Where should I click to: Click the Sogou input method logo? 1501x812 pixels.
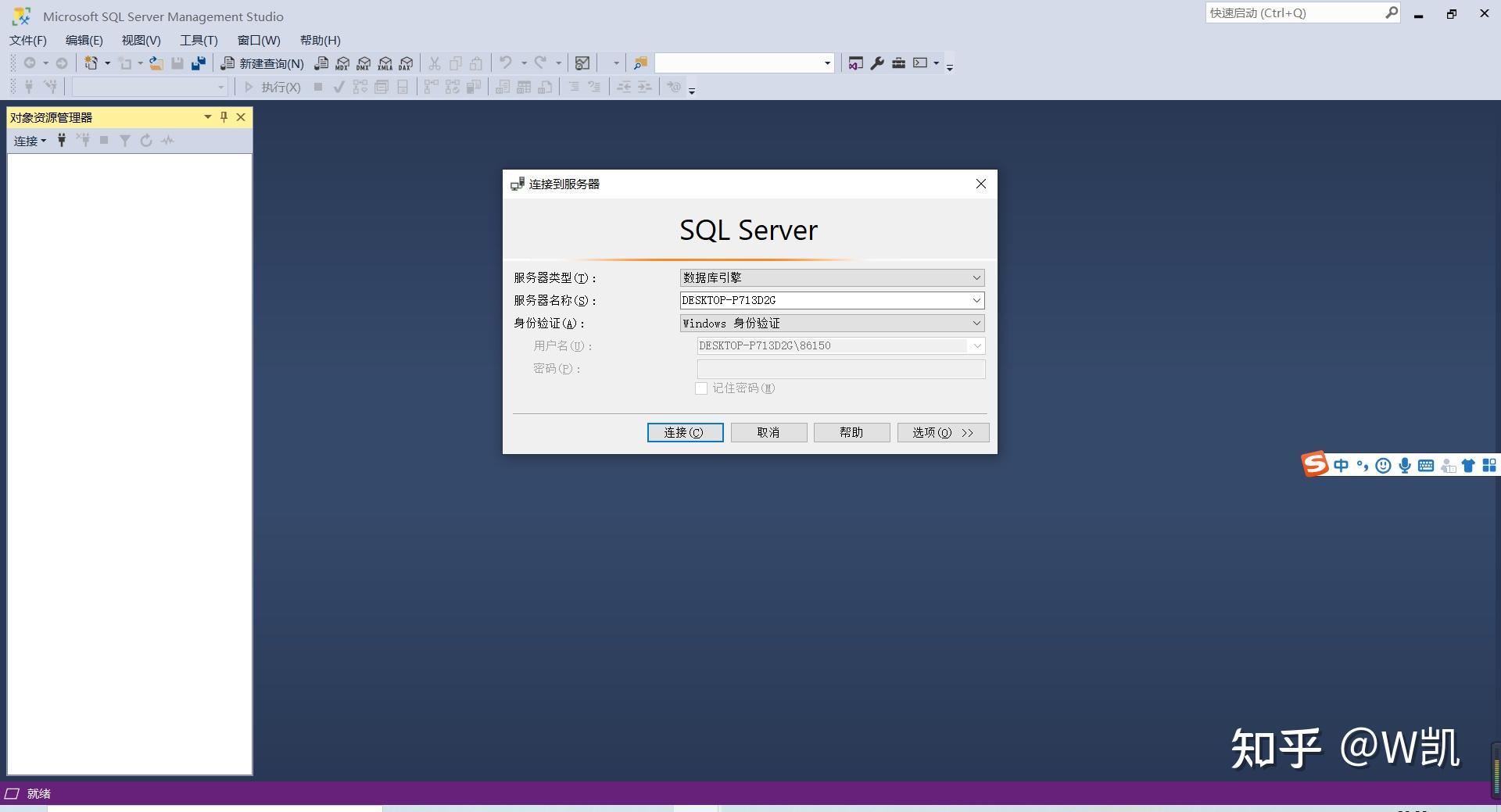tap(1315, 463)
